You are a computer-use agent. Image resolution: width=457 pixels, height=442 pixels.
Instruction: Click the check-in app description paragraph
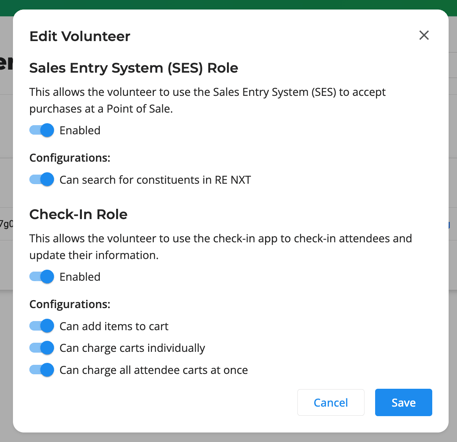point(221,247)
